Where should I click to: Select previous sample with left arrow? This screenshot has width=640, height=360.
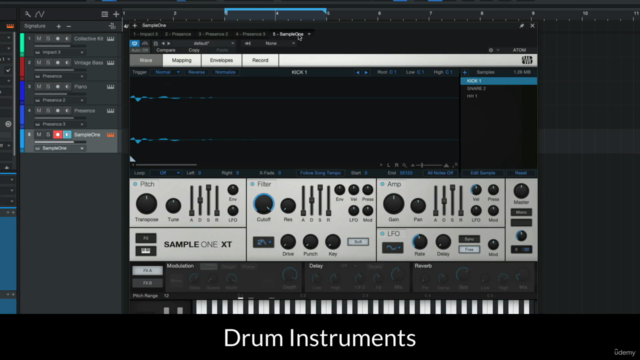pos(358,72)
